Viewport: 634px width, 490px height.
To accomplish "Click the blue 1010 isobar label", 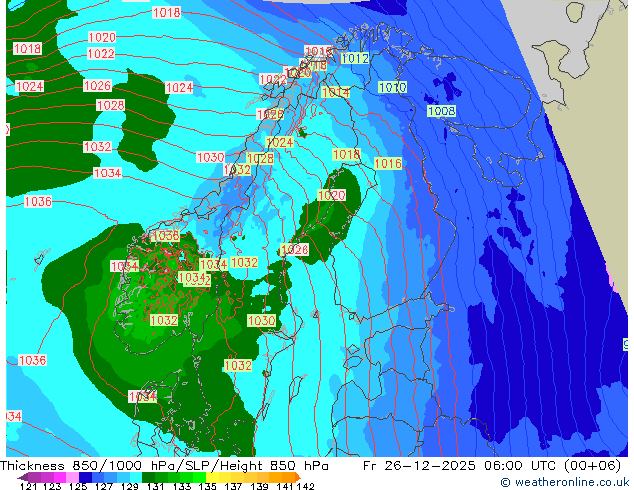I will pyautogui.click(x=393, y=87).
